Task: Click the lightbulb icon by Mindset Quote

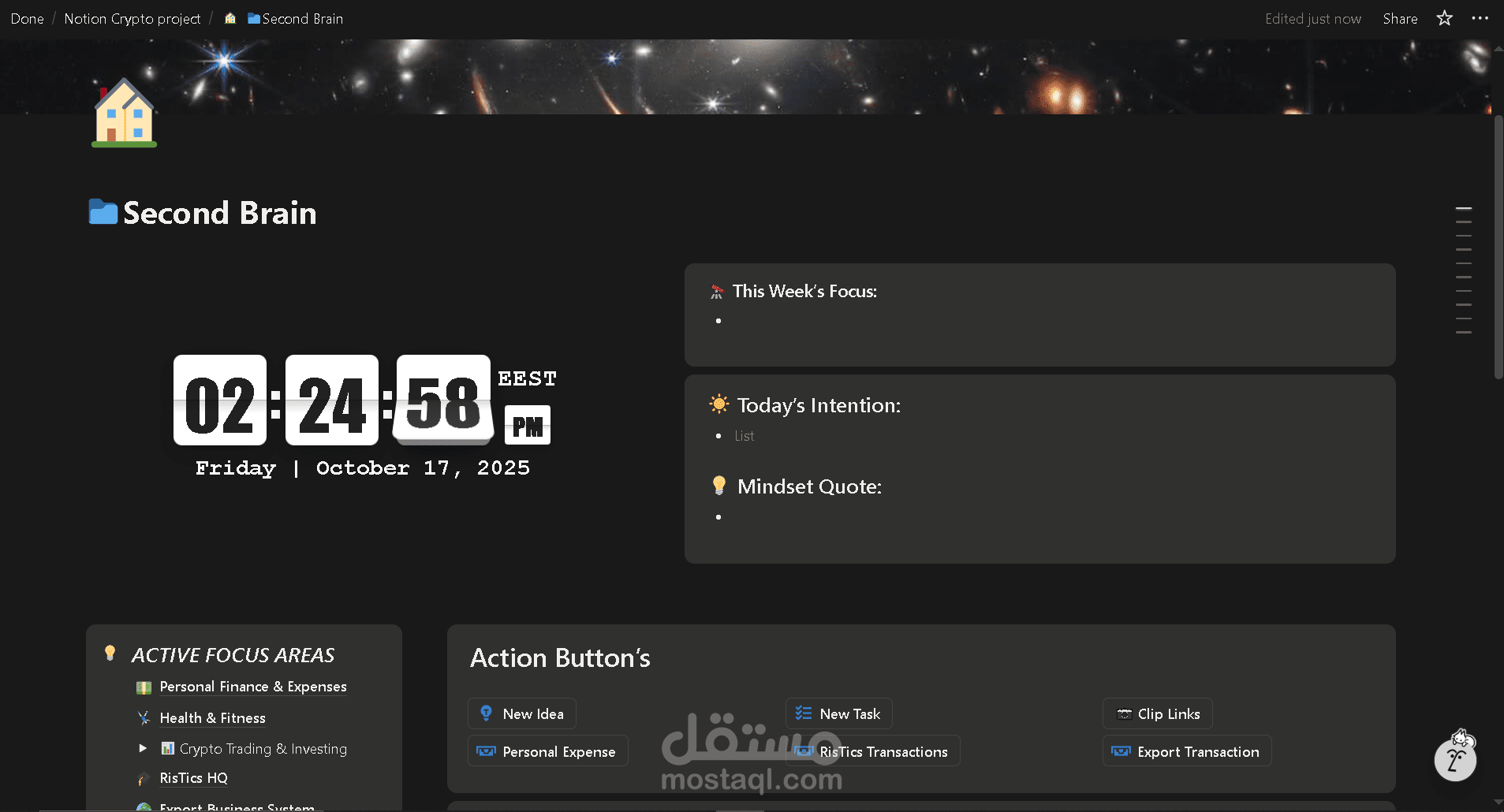Action: [719, 486]
